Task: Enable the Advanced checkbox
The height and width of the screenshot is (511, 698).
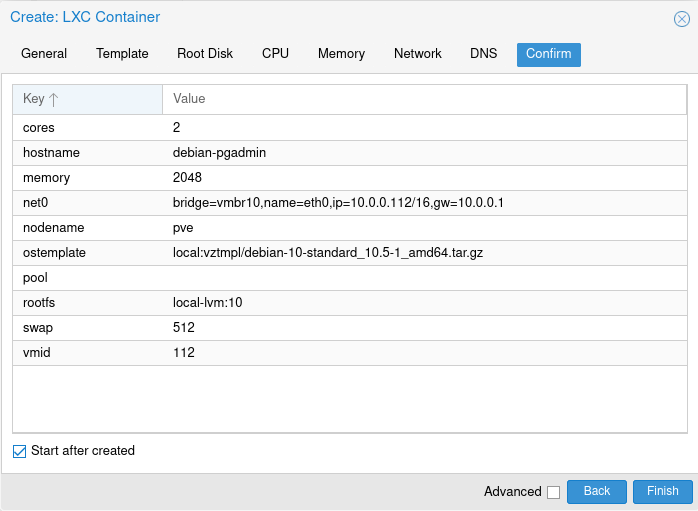Action: coord(553,492)
